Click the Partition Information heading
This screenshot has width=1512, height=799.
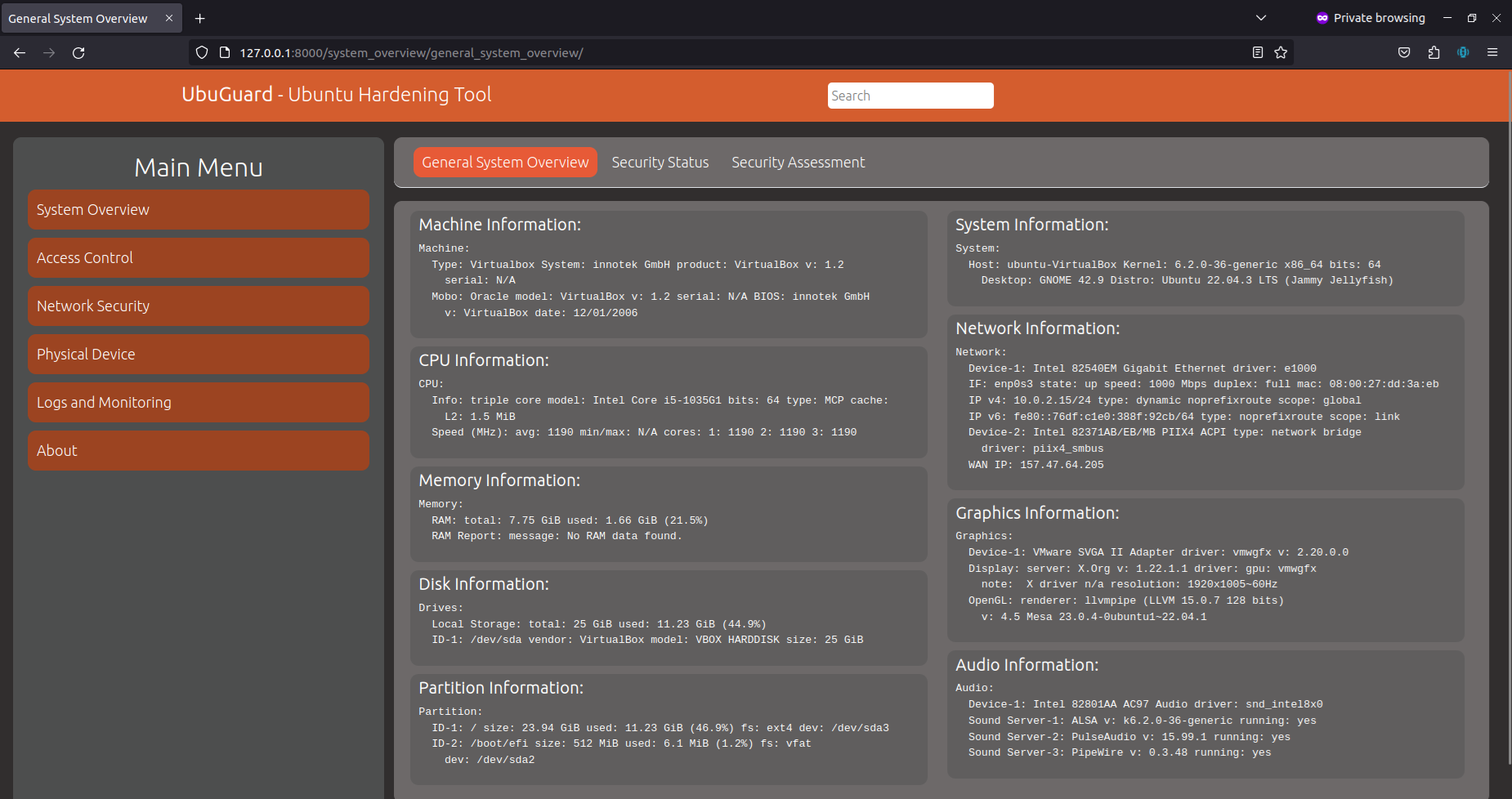click(x=501, y=688)
